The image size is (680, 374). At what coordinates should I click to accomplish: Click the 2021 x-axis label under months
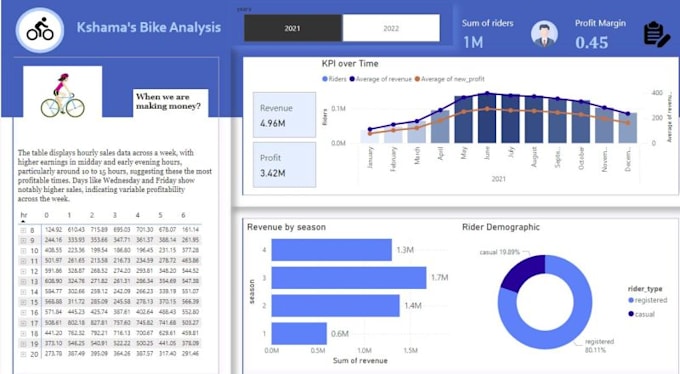point(498,179)
